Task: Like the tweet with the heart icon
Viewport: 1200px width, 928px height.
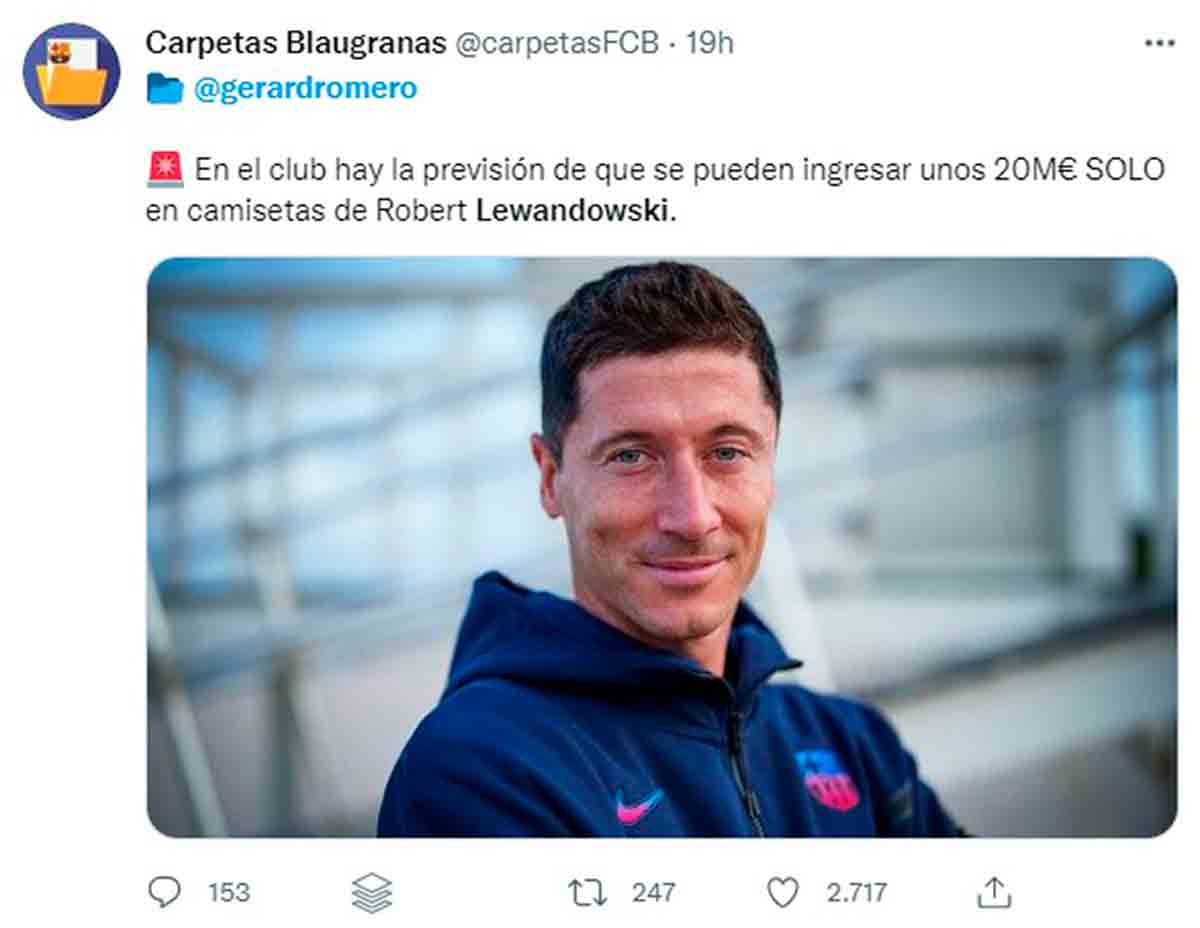Action: click(783, 892)
